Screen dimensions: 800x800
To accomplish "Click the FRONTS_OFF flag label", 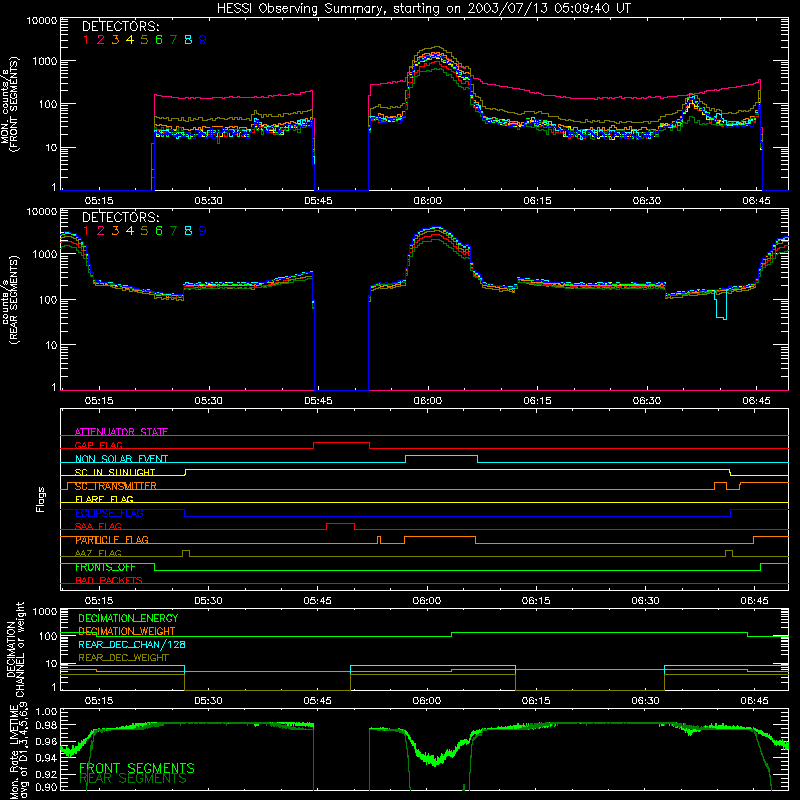I will 105,567.
